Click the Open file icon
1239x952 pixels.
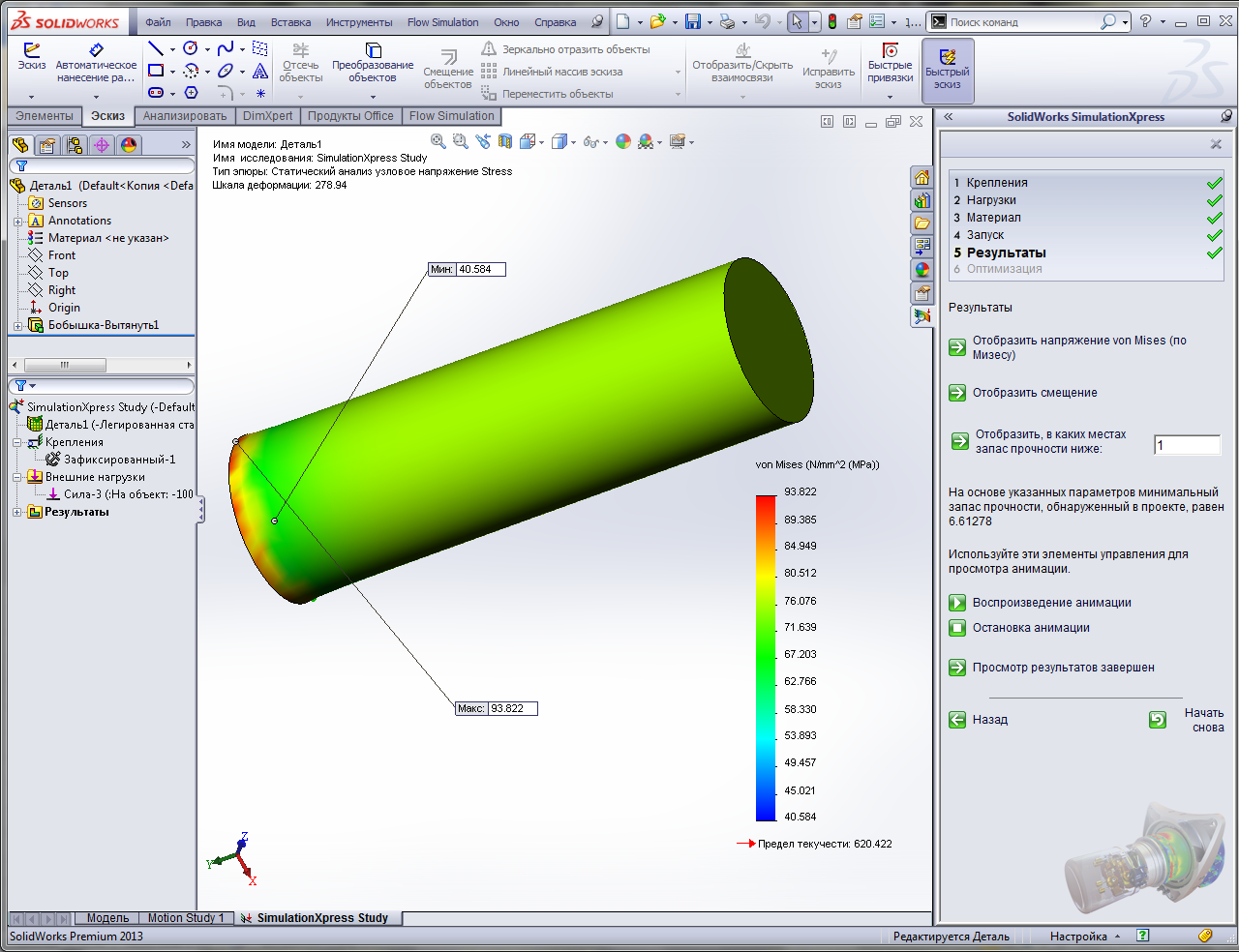coord(657,21)
